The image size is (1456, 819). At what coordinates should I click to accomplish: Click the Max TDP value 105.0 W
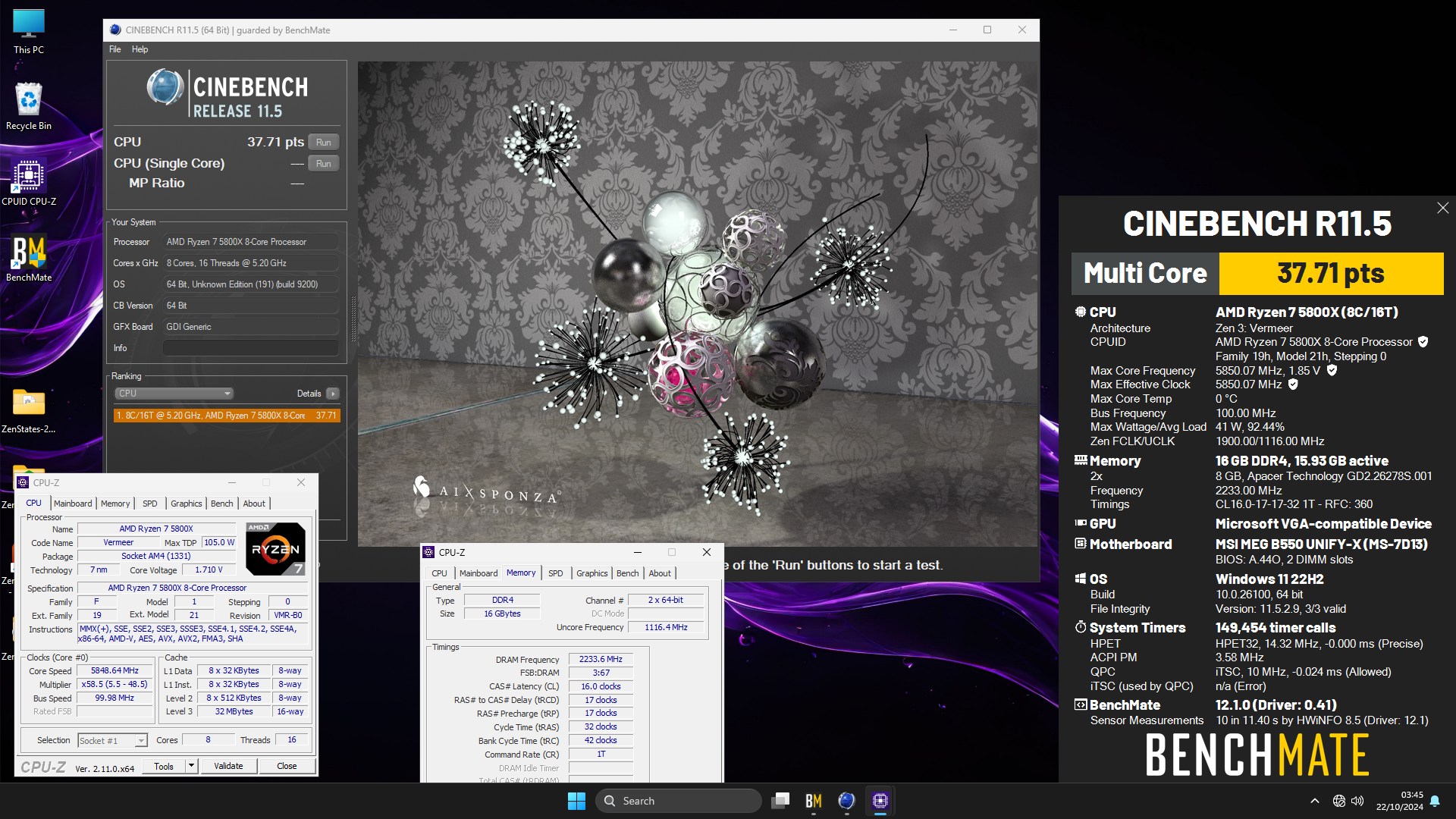219,543
